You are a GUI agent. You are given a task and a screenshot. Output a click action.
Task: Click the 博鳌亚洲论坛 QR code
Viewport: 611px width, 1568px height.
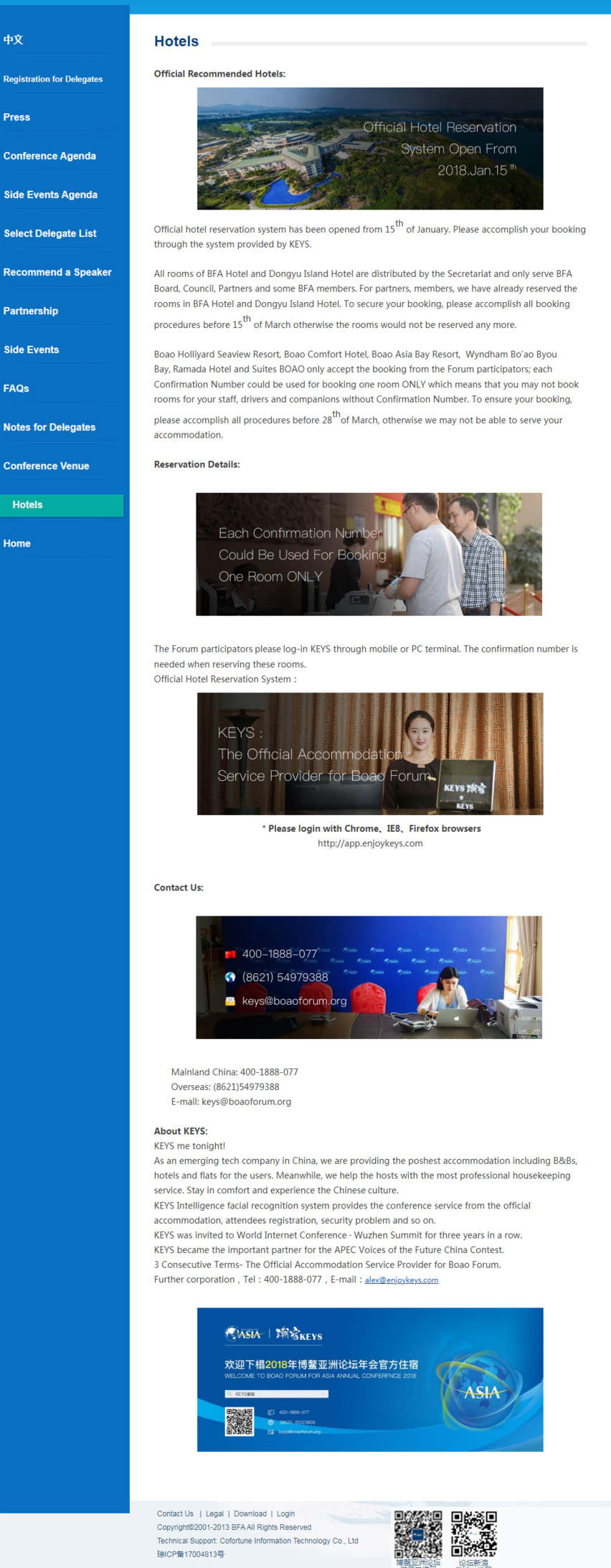(x=418, y=1534)
